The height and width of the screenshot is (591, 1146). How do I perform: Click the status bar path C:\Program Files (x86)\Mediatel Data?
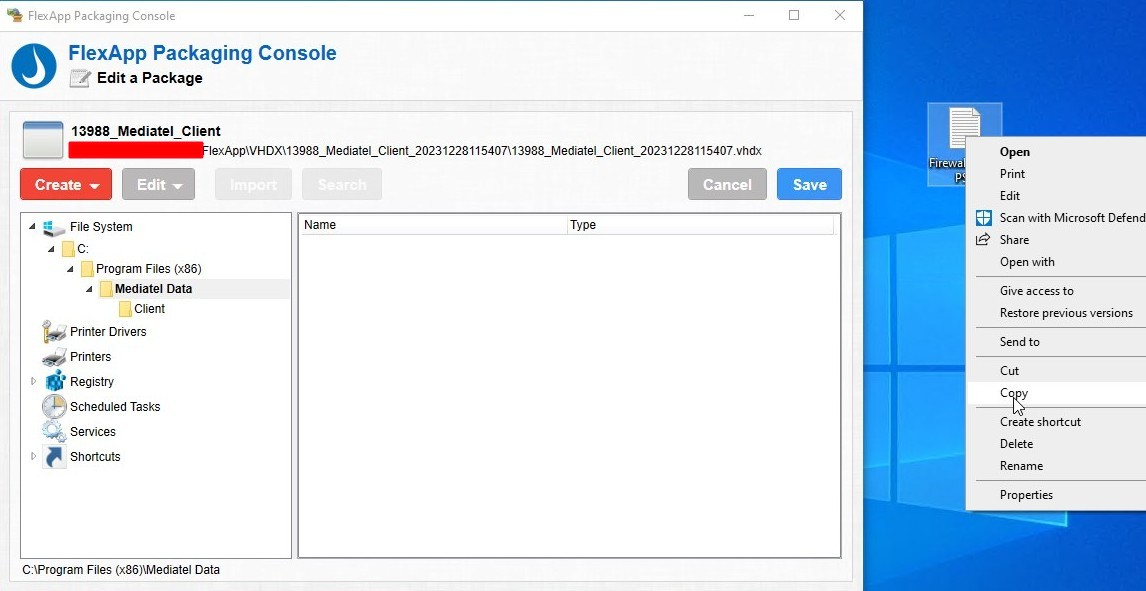[x=121, y=570]
